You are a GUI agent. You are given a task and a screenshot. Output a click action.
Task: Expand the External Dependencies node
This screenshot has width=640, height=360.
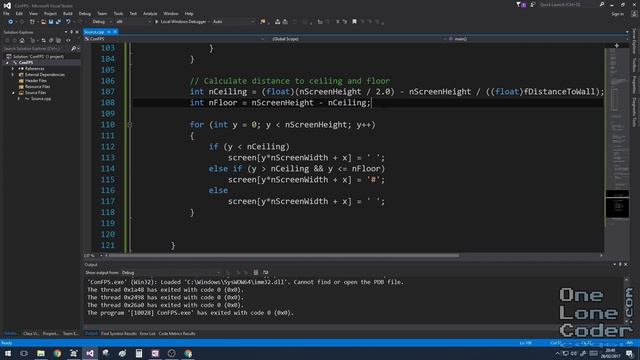[13, 75]
